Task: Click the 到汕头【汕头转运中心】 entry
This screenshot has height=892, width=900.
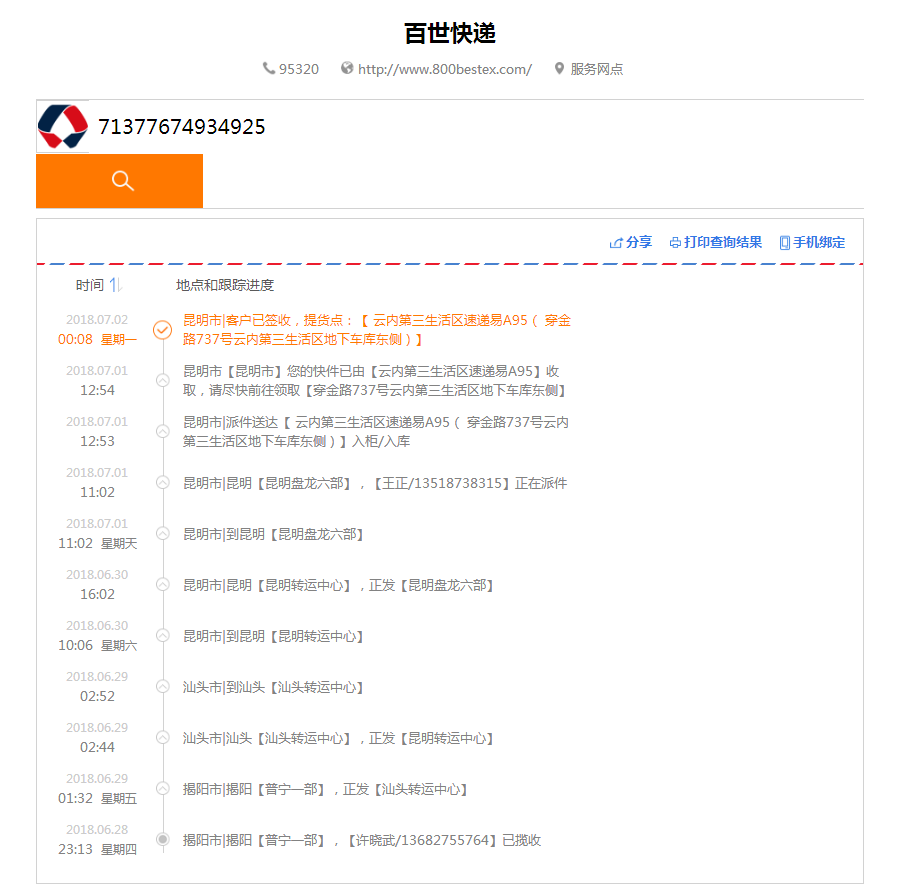Action: (x=273, y=688)
